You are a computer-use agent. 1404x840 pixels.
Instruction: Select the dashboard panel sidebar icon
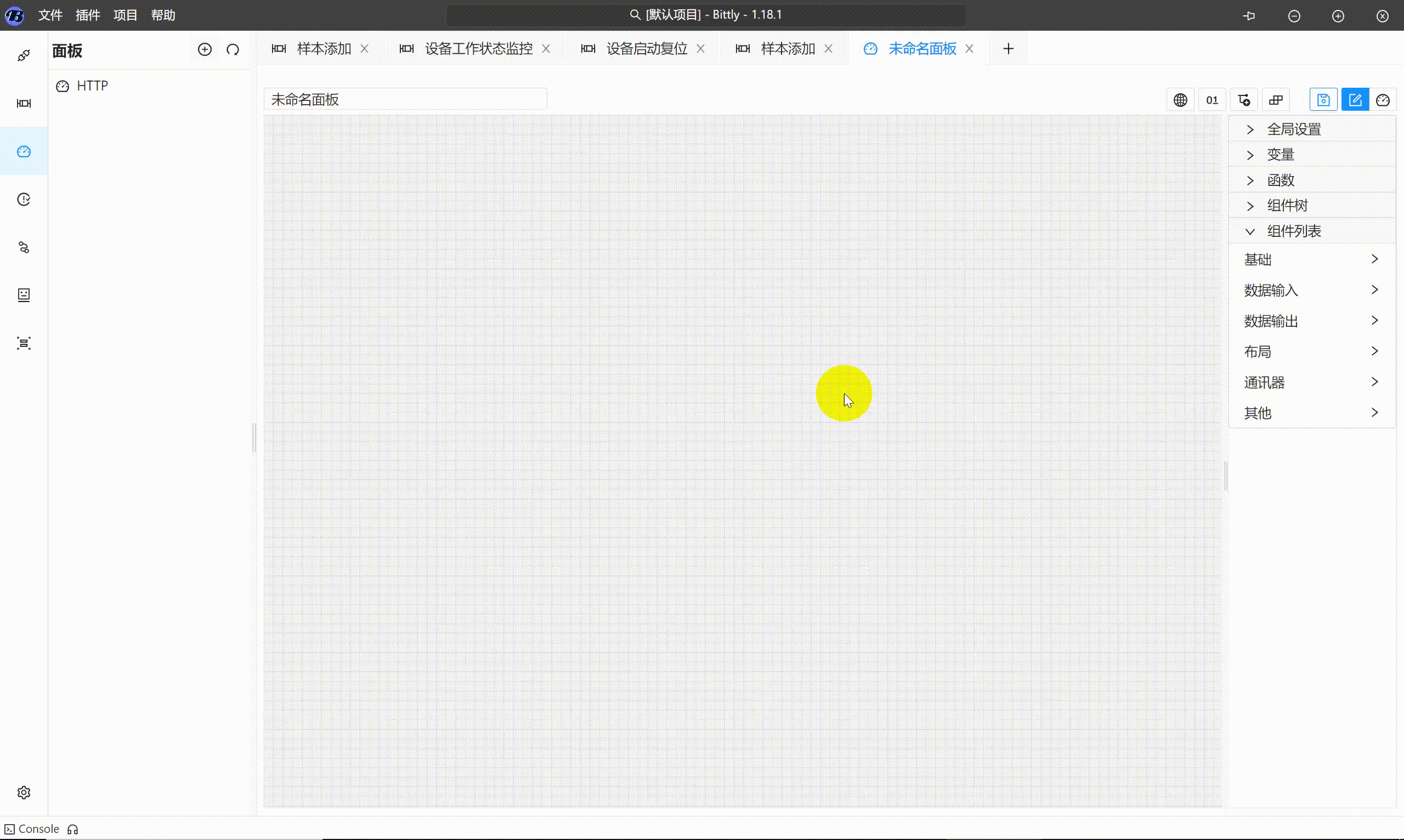coord(24,151)
